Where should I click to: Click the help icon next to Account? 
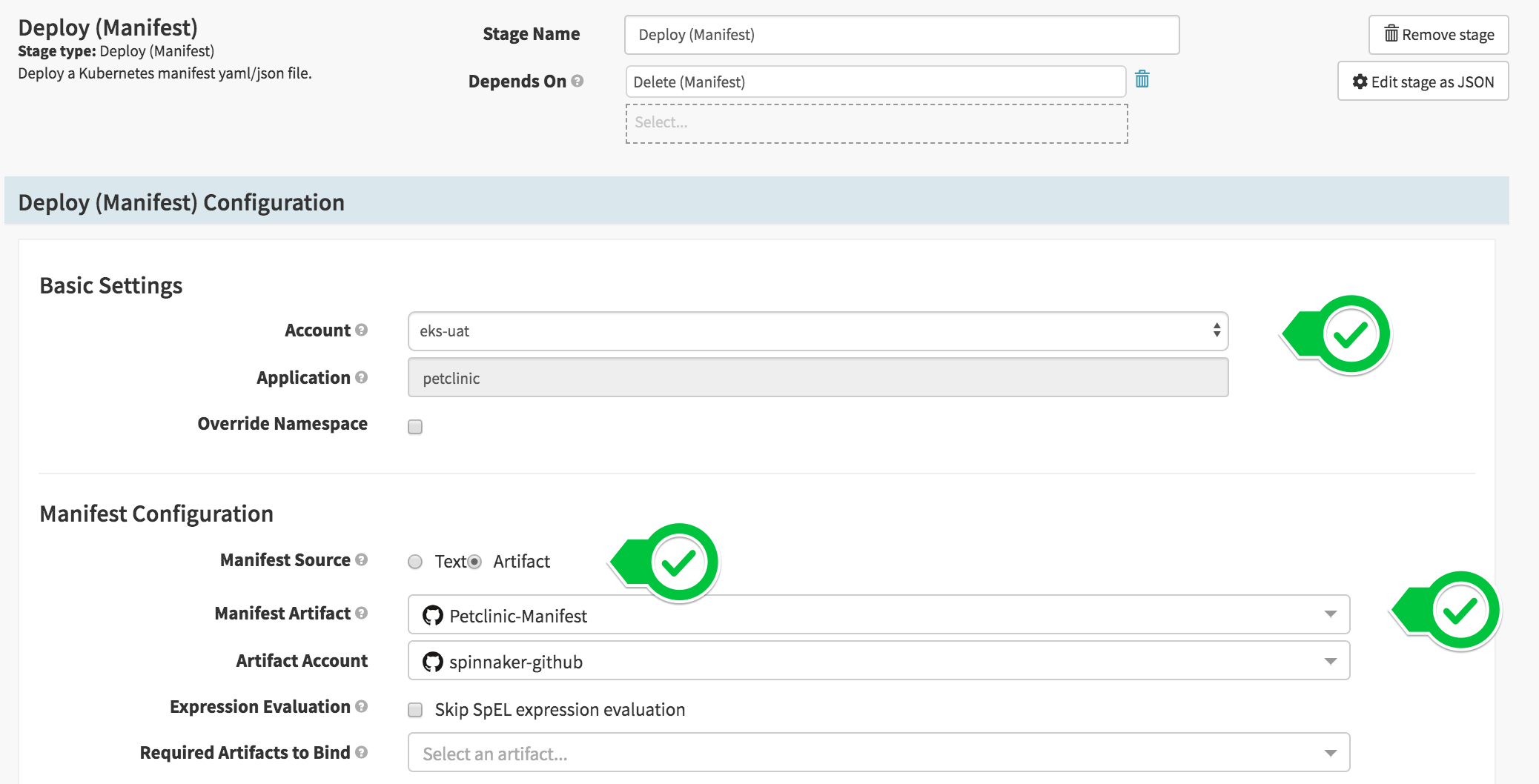361,330
